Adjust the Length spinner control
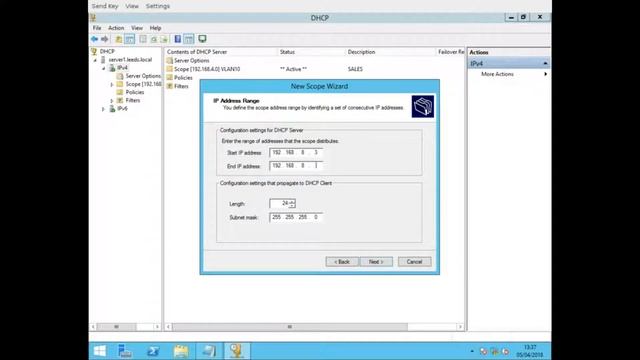 pyautogui.click(x=292, y=203)
